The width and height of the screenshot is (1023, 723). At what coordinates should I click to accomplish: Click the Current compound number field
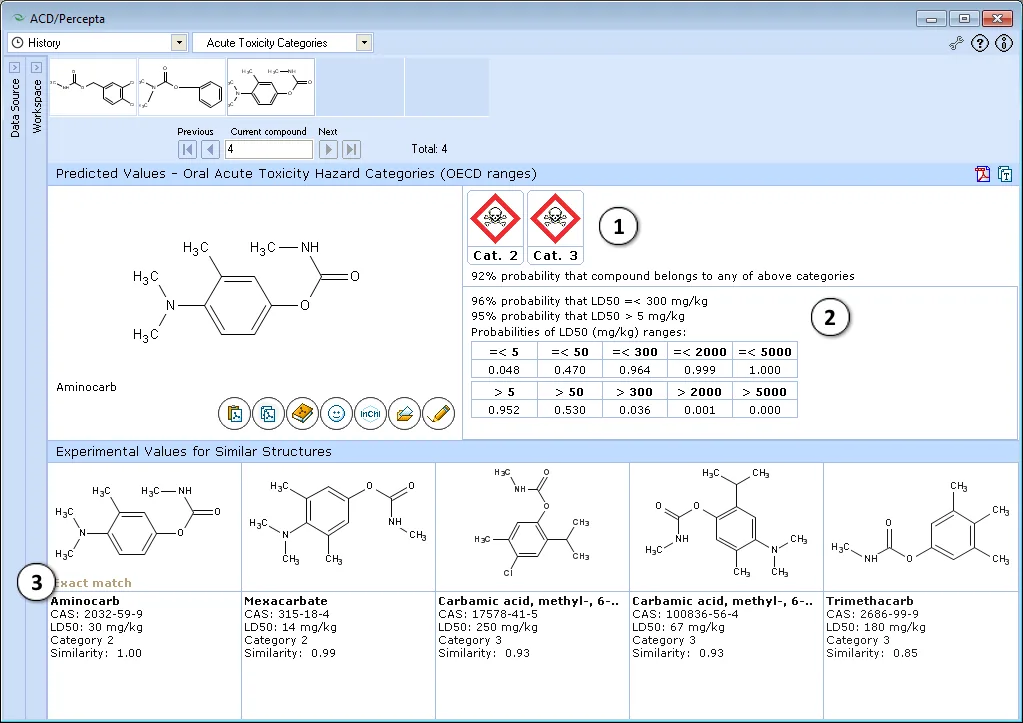tap(269, 149)
